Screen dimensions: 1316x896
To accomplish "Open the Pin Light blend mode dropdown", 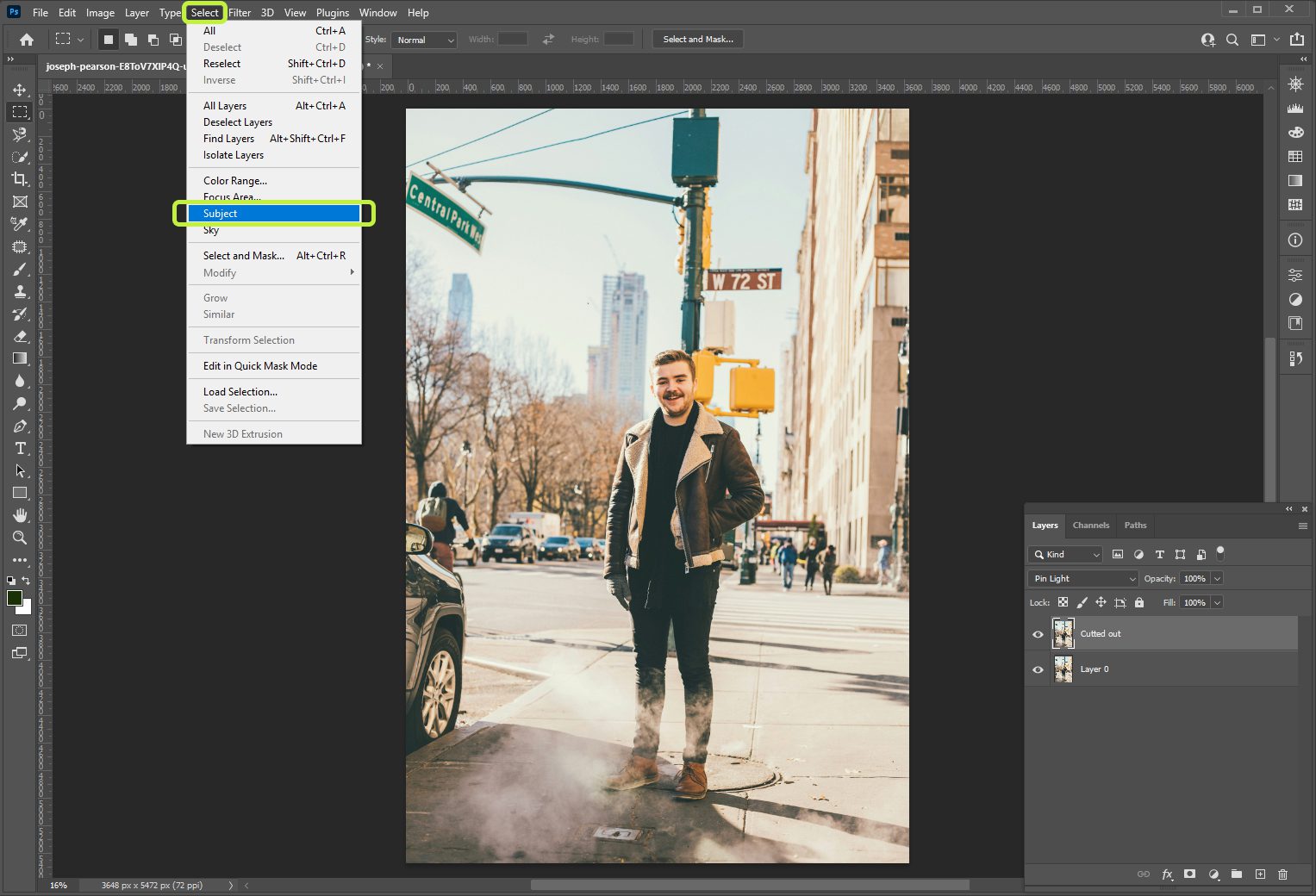I will 1083,578.
